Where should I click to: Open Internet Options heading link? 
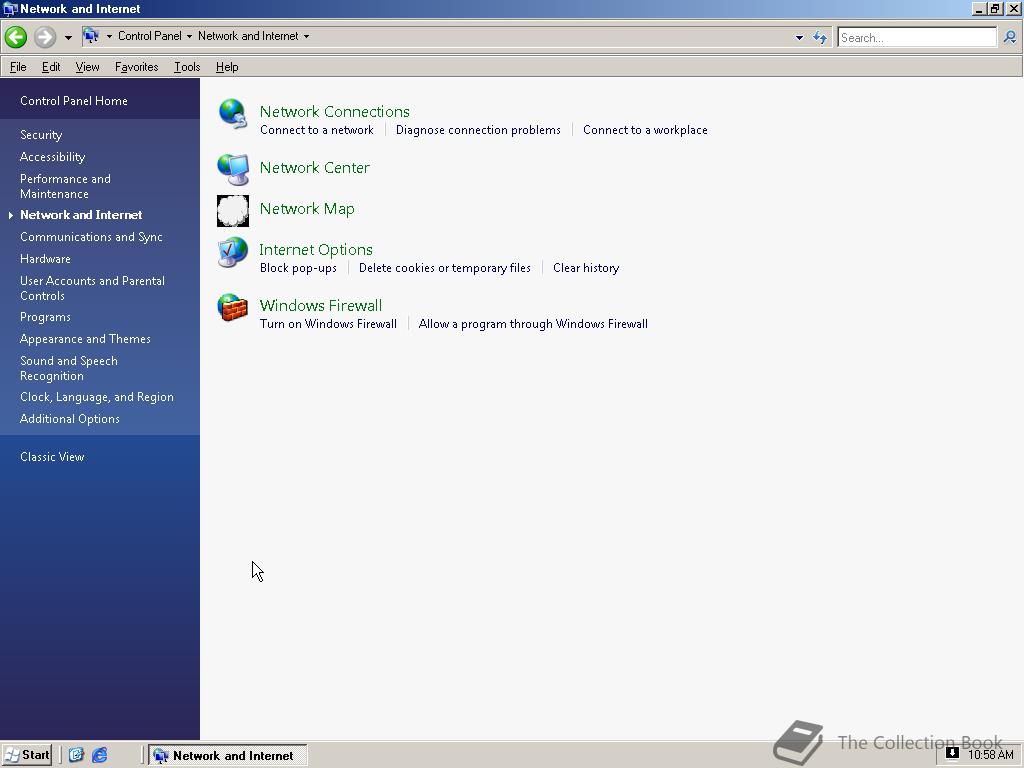[316, 249]
